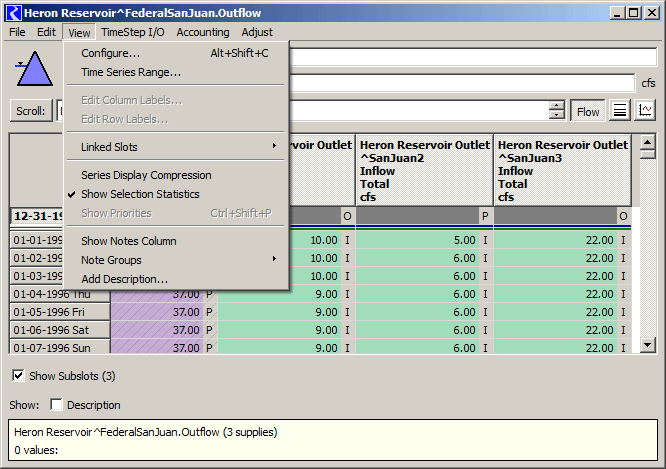Open the plot graph icon button

[645, 111]
